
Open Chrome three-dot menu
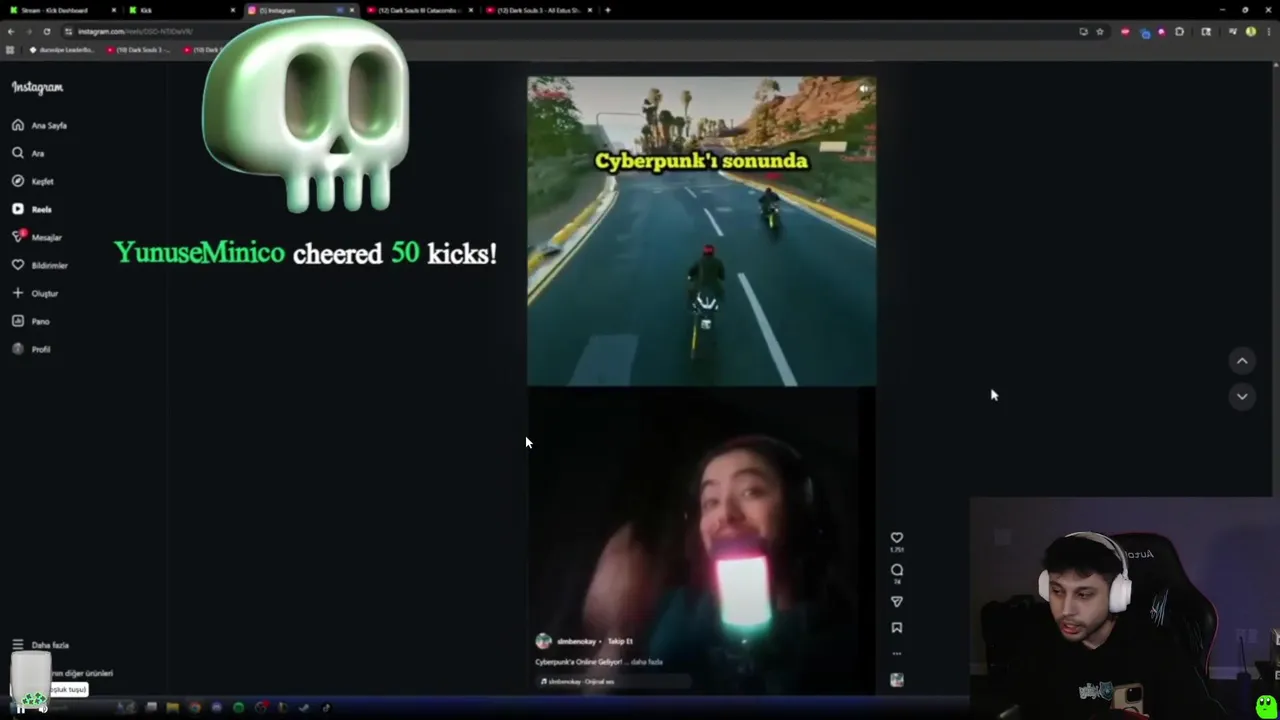coord(1268,31)
